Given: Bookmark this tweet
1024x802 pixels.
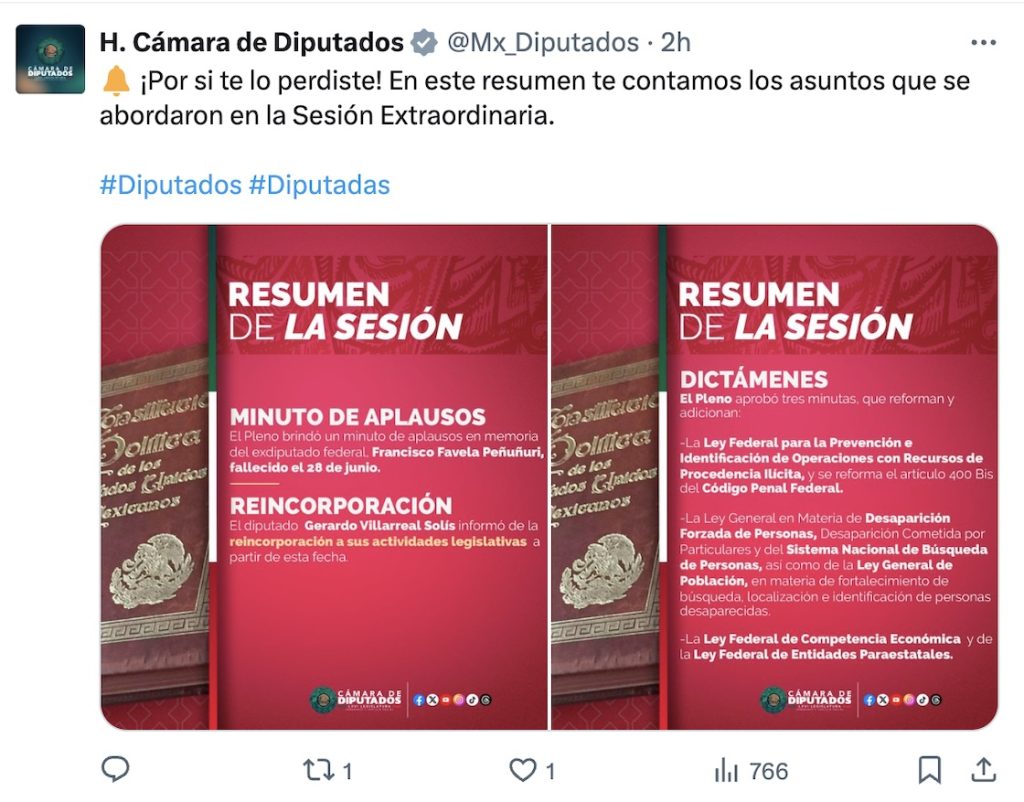Looking at the screenshot, I should (929, 770).
